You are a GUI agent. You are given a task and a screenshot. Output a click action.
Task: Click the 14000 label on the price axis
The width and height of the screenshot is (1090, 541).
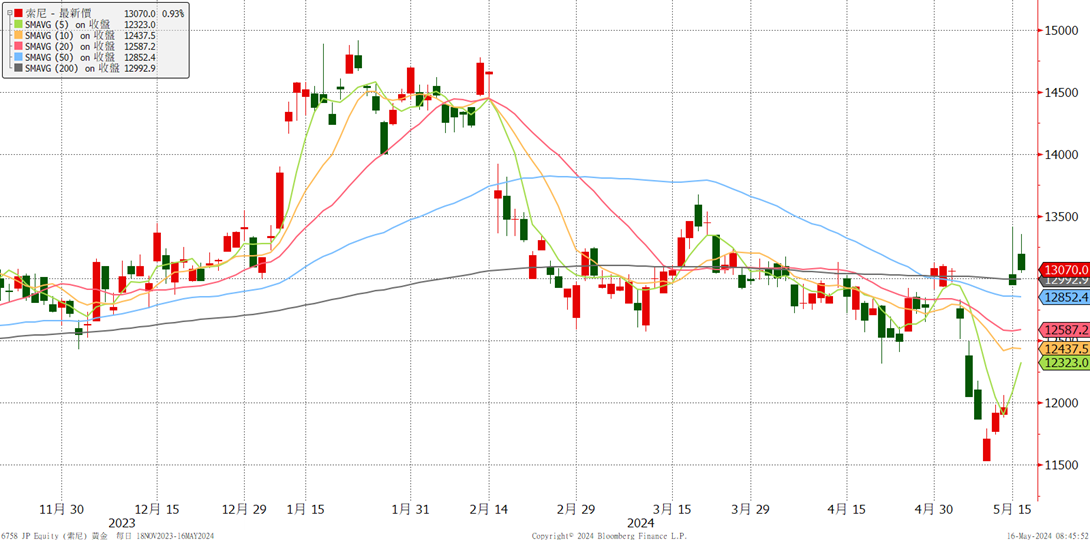1063,154
